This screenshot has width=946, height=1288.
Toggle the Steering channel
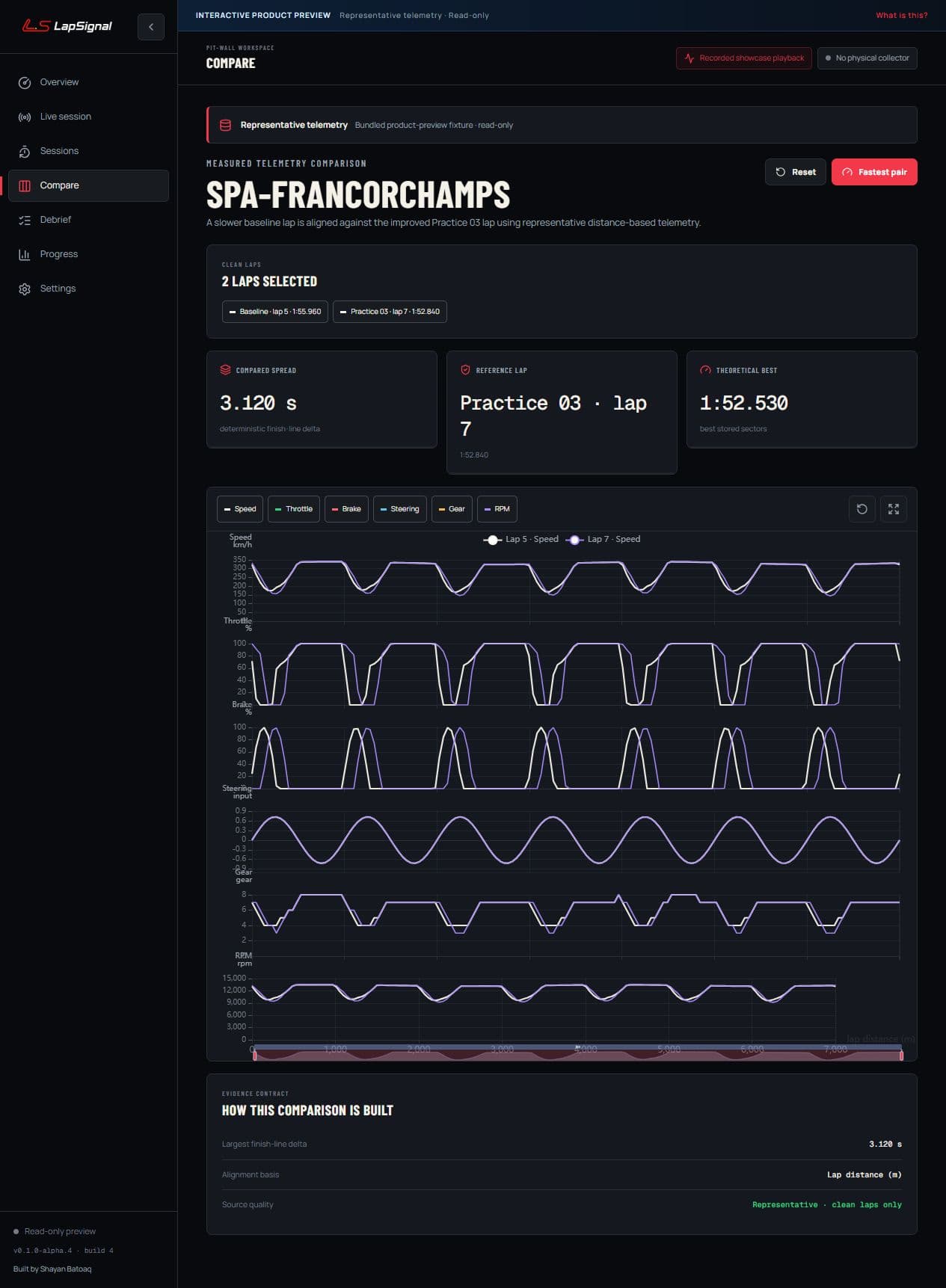(x=400, y=509)
